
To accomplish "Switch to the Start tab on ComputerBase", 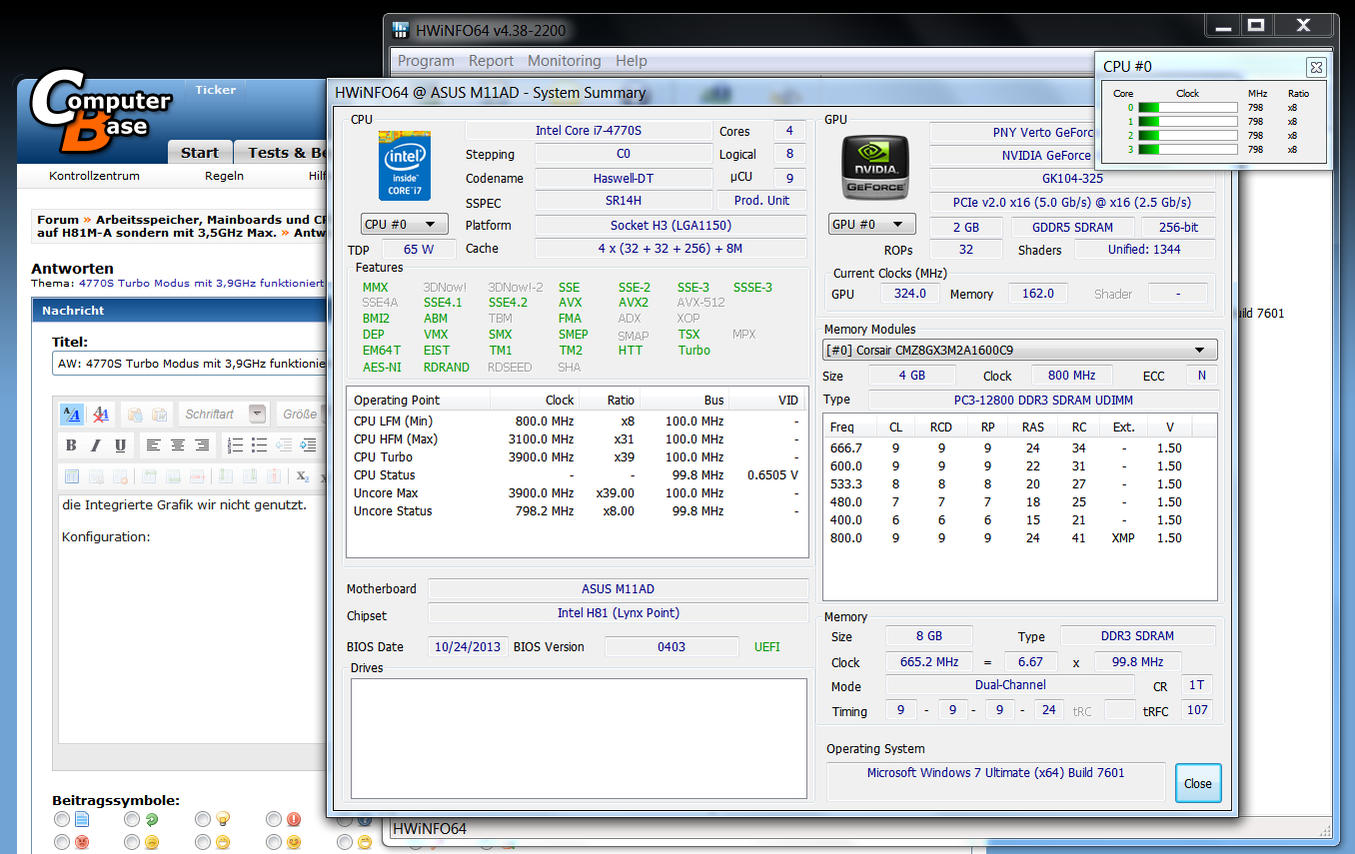I will [x=199, y=152].
